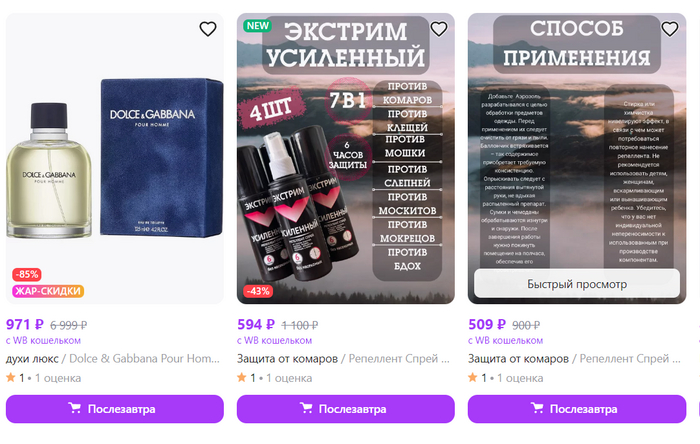This screenshot has width=700, height=444.
Task: Click the 971 ₽ price
Action: click(25, 324)
